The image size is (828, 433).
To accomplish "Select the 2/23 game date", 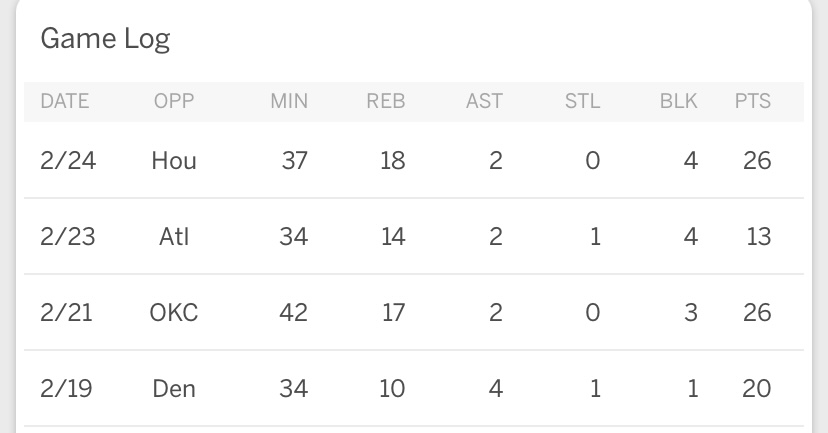I will [66, 237].
